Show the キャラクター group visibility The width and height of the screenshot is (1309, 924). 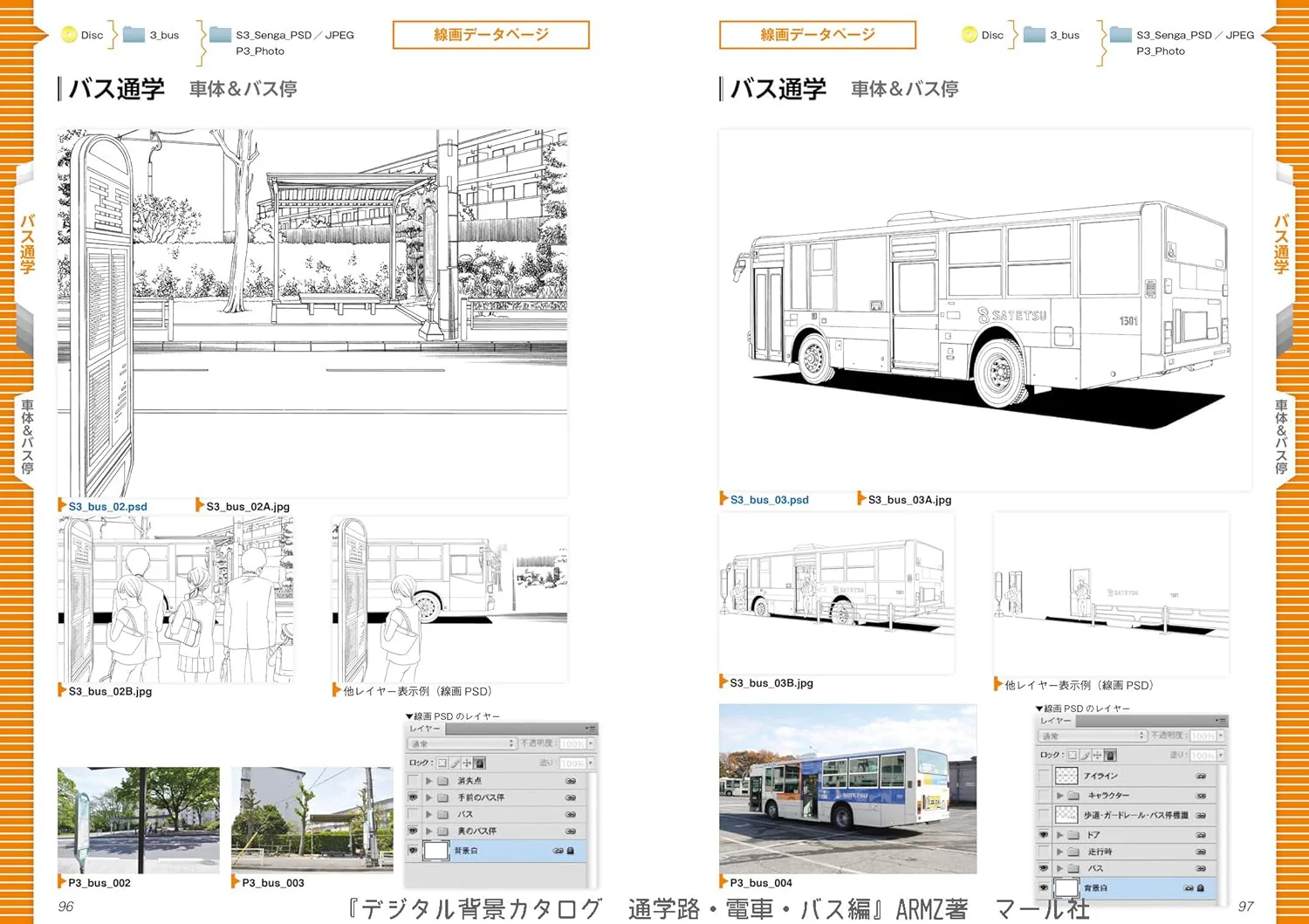pos(1044,796)
